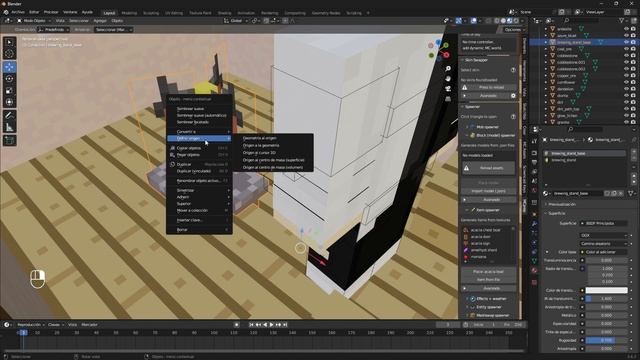Viewport: 640px width, 360px height.
Task: Click the white Color de transluc swatch
Action: point(607,290)
